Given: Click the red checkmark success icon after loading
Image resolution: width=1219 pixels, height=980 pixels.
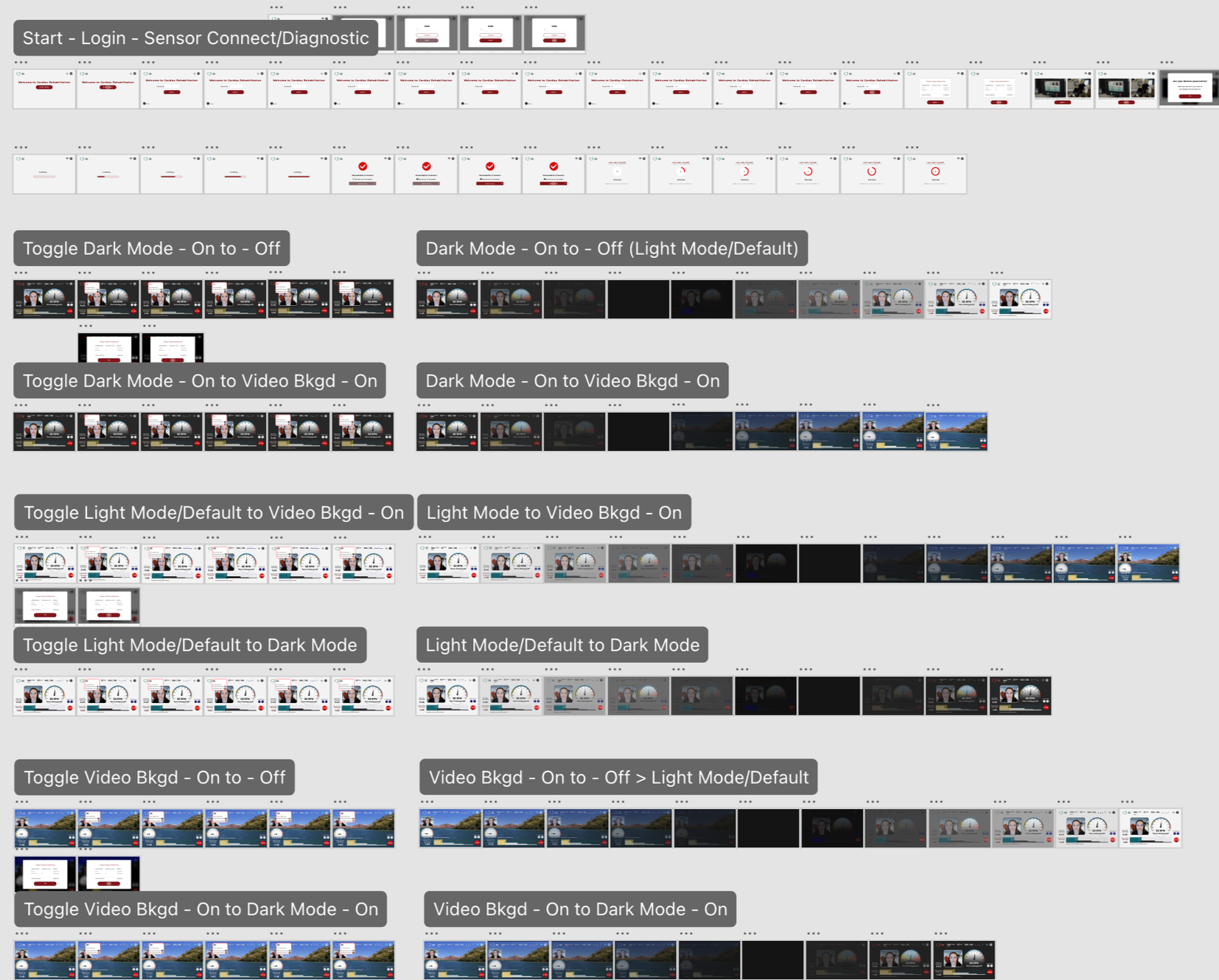Looking at the screenshot, I should pos(363,166).
